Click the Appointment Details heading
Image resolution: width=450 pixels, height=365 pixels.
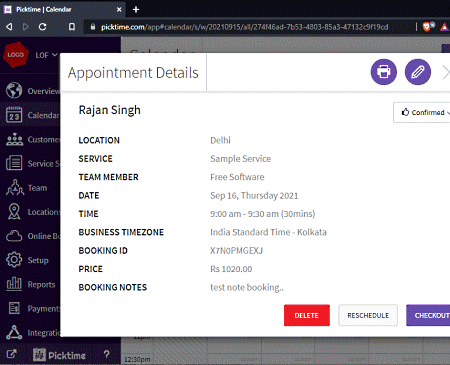[133, 73]
